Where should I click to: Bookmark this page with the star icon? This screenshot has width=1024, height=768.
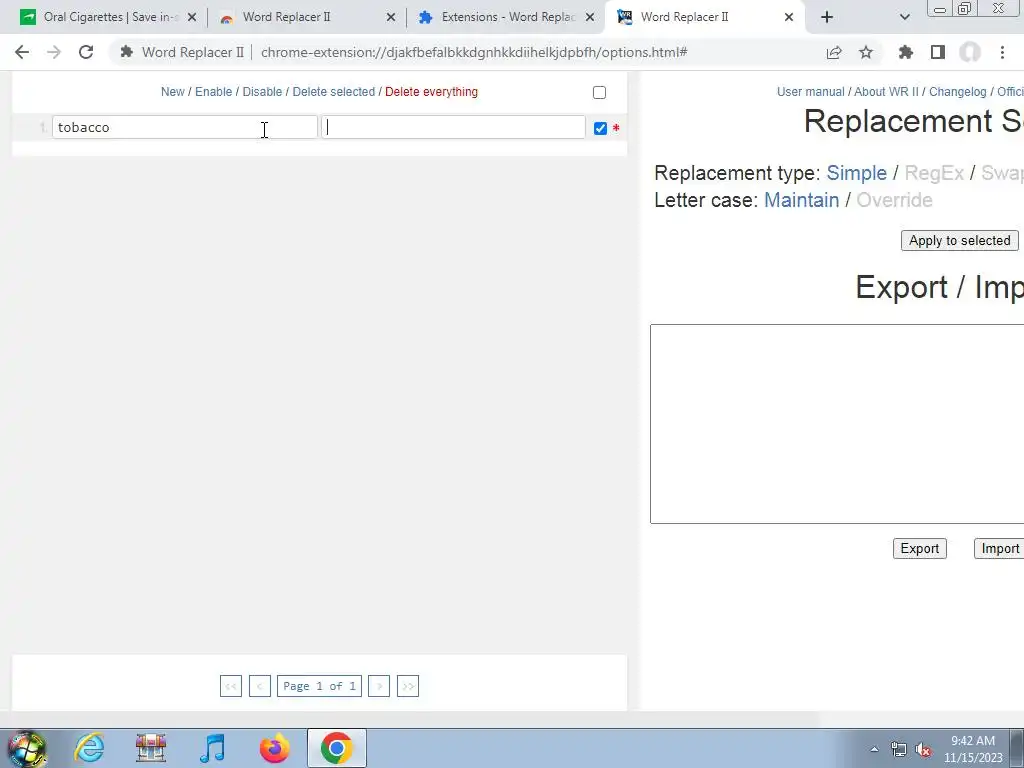(x=866, y=52)
